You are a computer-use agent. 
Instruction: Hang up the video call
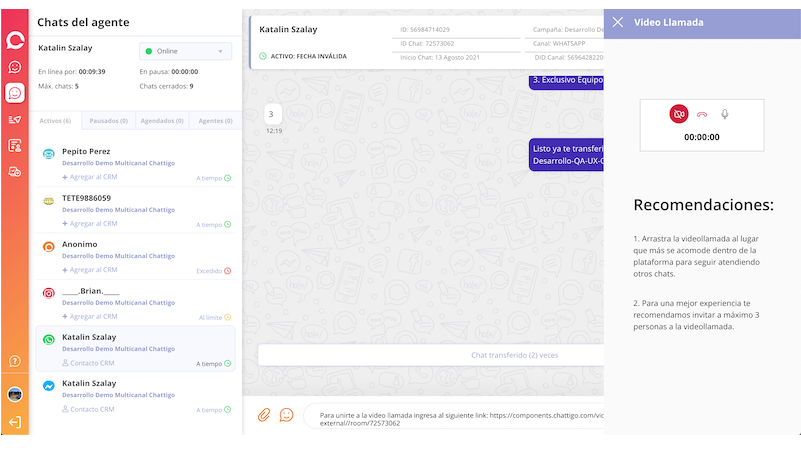click(x=702, y=114)
